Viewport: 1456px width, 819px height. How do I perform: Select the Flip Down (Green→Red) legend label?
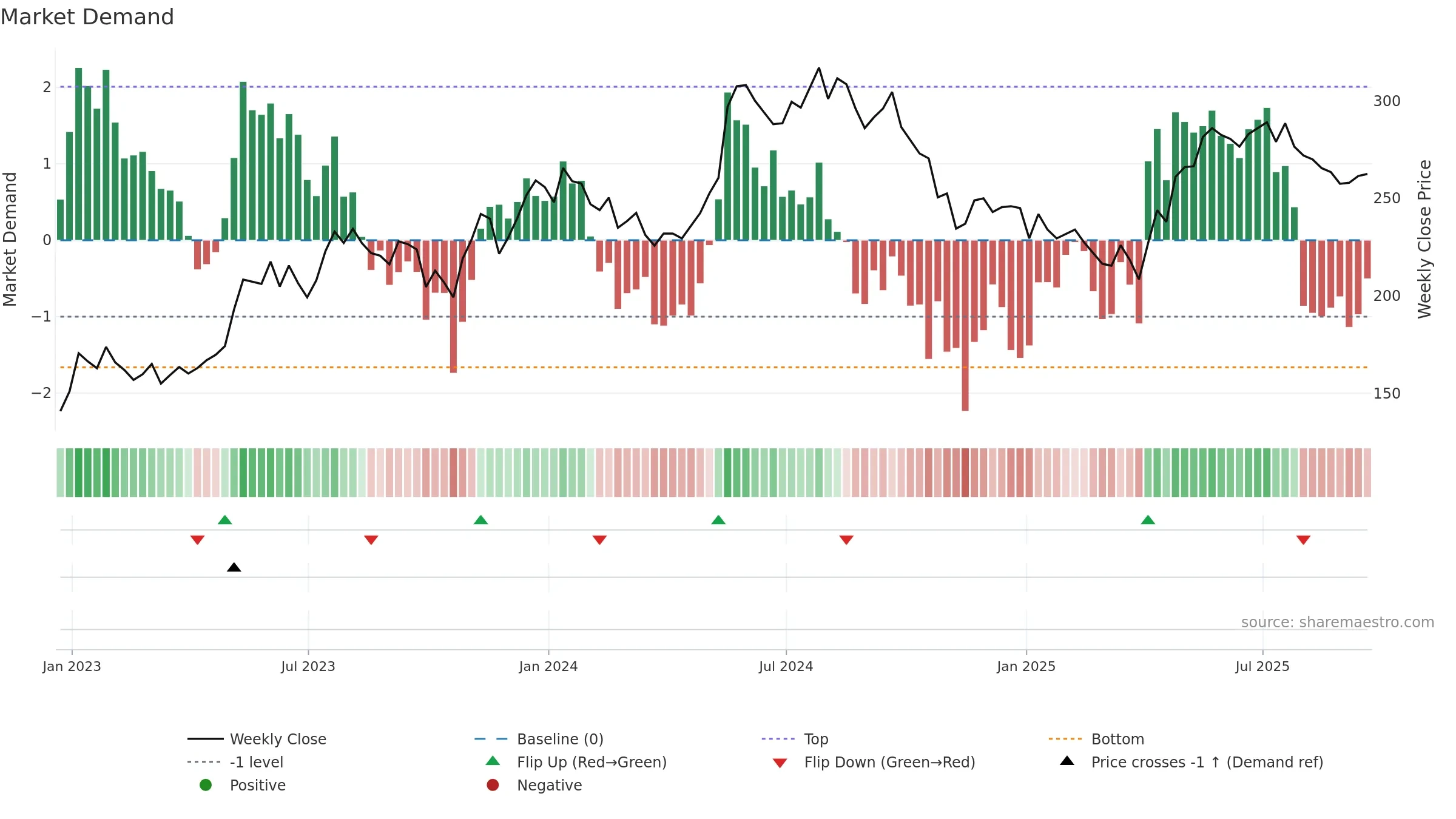[x=889, y=762]
